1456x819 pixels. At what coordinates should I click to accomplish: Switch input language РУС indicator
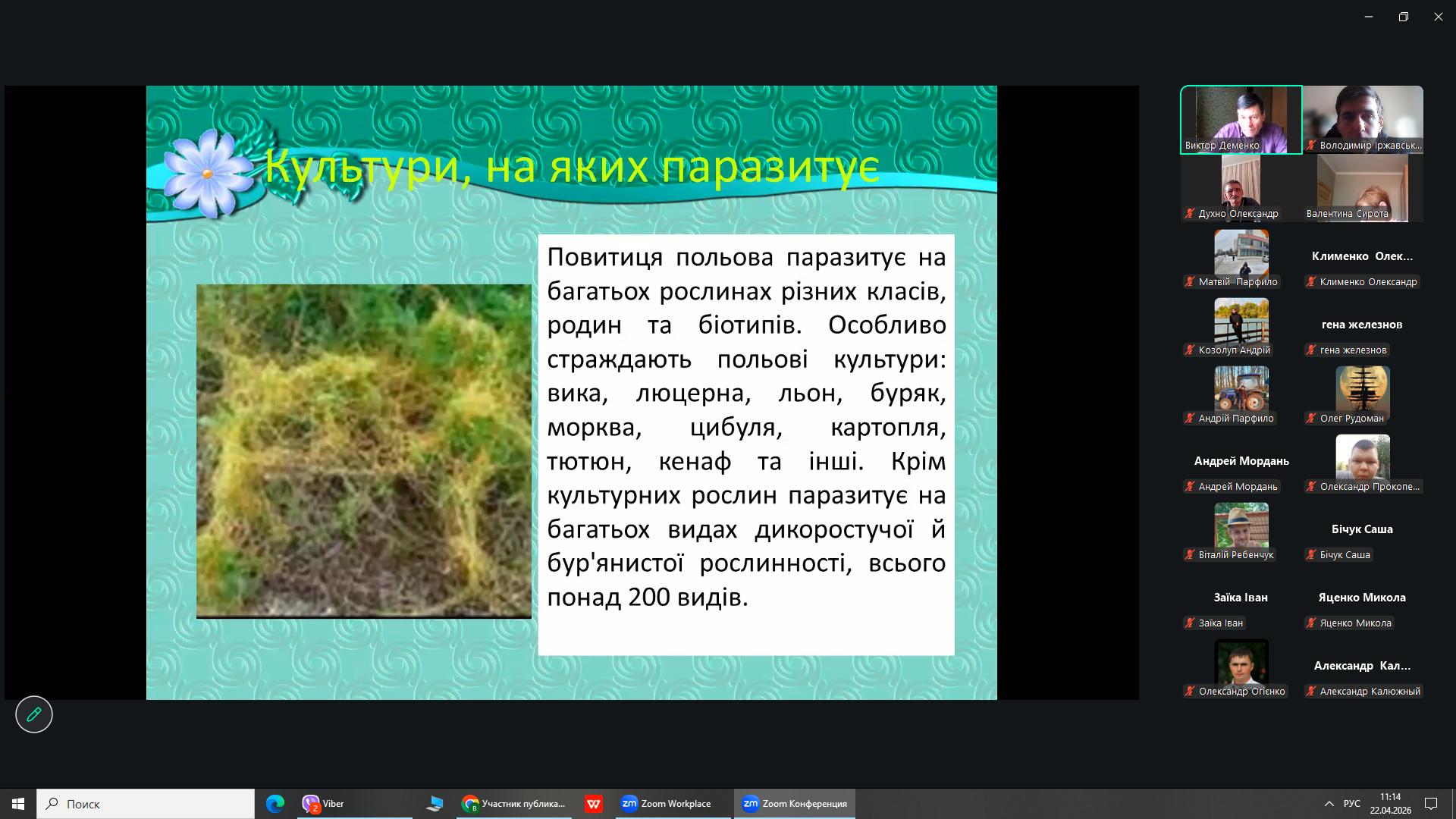click(x=1351, y=804)
